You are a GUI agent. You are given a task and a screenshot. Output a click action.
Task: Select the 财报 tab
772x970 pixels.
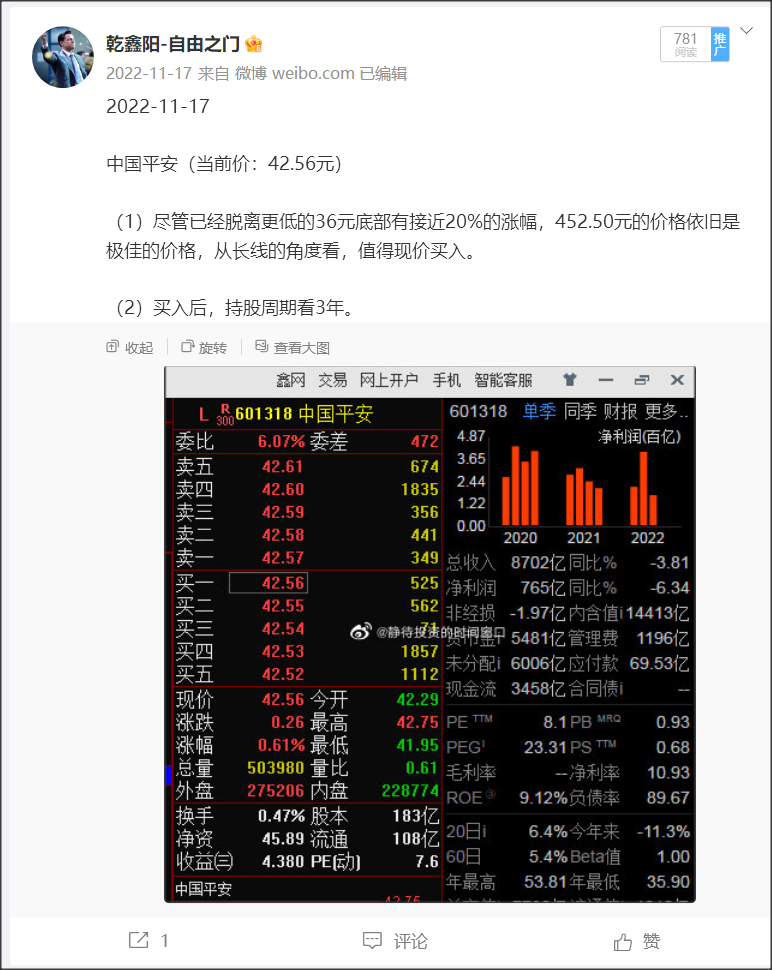[x=620, y=411]
